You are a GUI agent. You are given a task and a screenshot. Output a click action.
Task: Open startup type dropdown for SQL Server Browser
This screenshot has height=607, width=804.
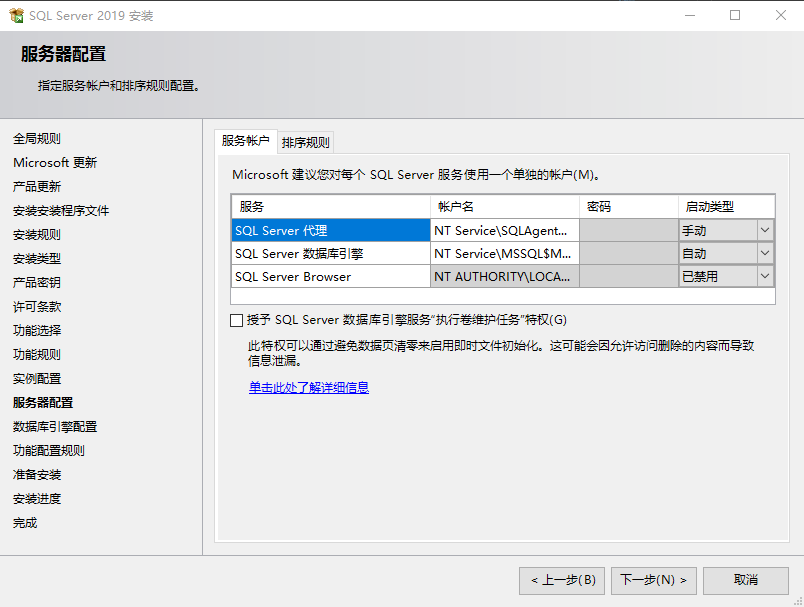click(765, 276)
